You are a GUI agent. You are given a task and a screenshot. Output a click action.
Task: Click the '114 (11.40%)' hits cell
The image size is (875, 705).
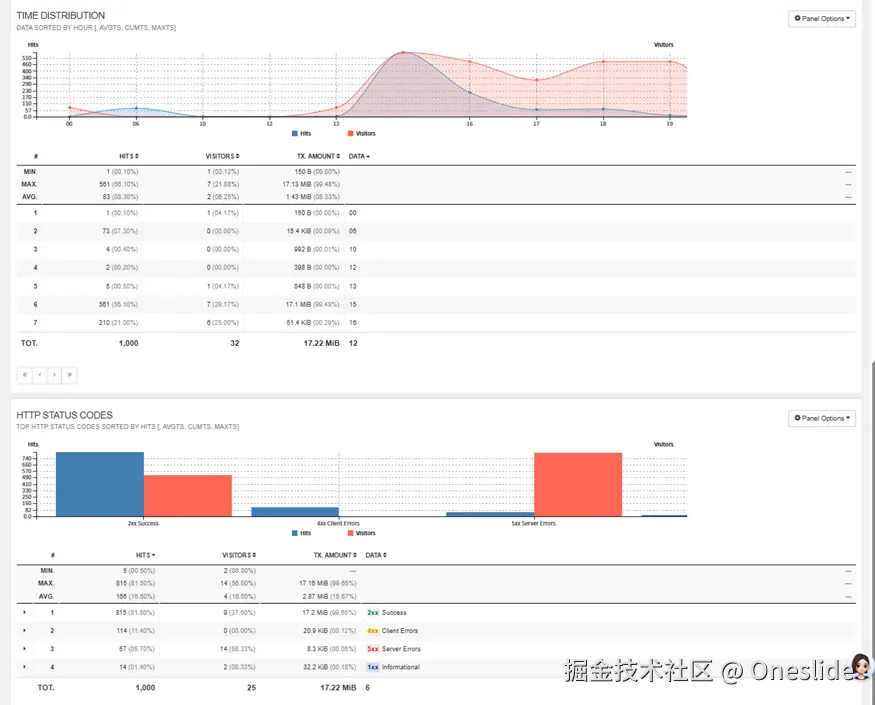tap(135, 631)
